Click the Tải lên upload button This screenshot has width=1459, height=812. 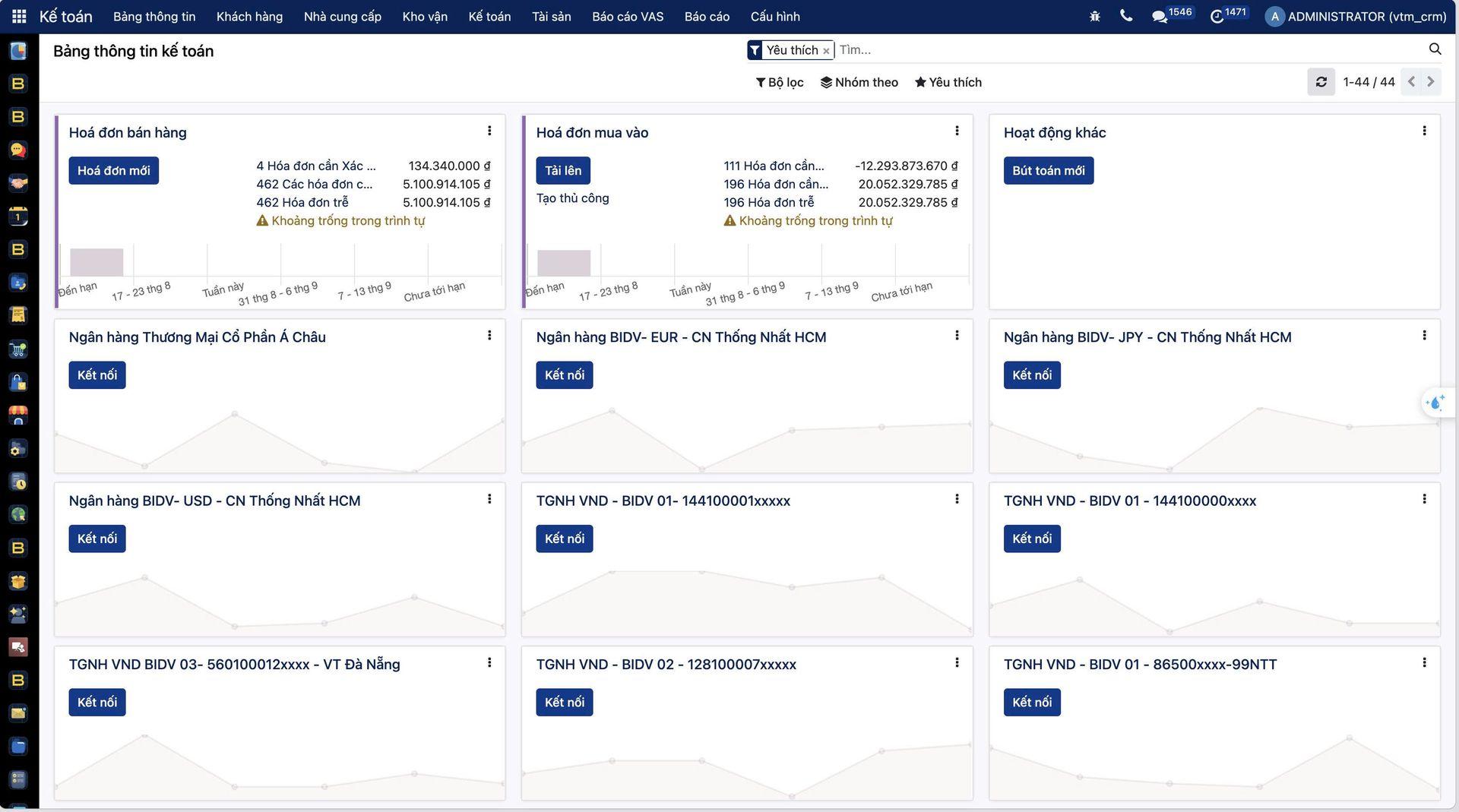coord(563,170)
